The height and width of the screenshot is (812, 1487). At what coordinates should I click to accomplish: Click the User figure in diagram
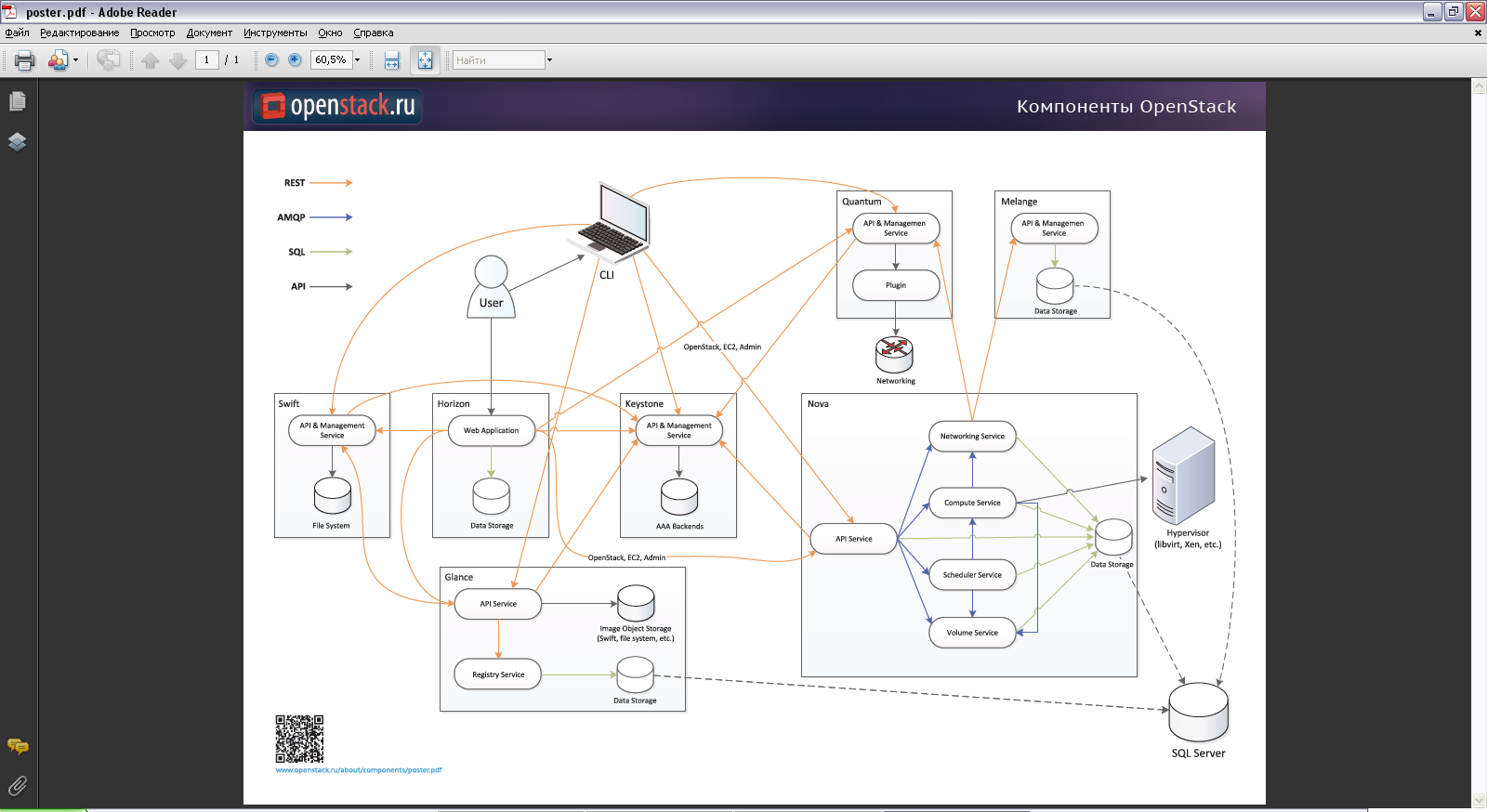pyautogui.click(x=491, y=287)
